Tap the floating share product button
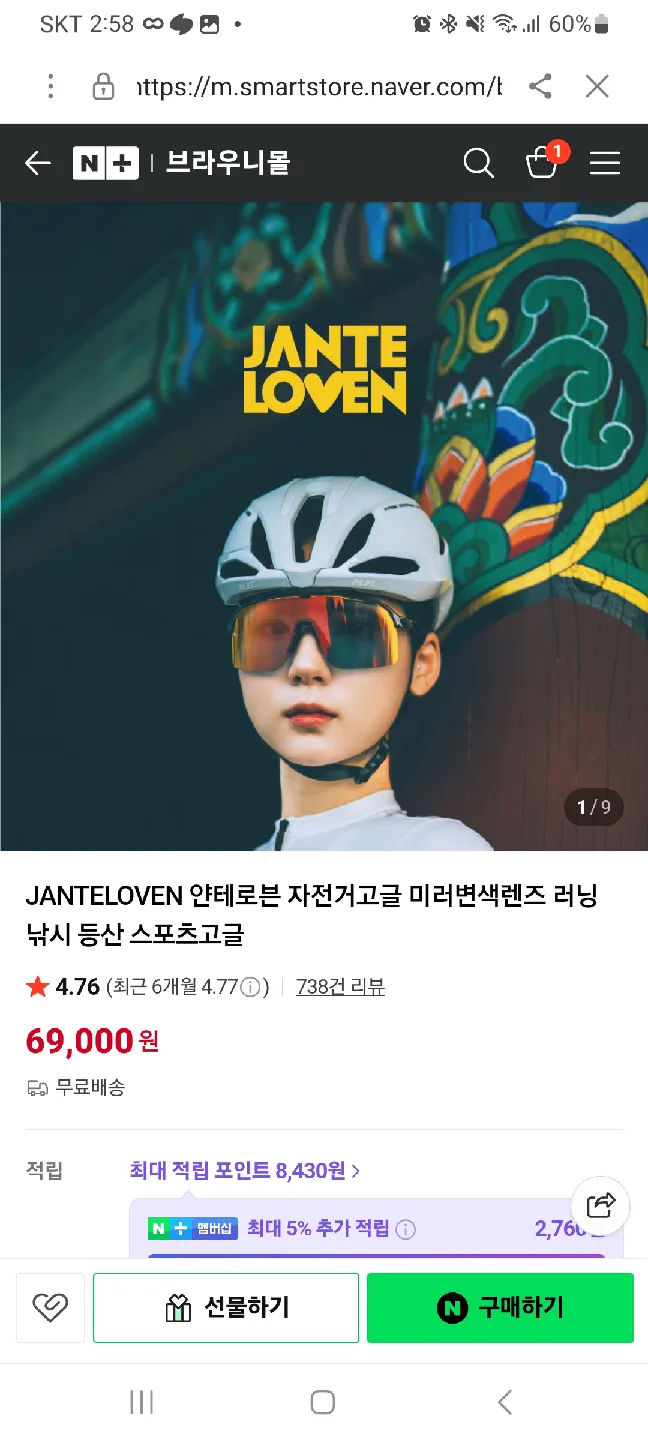Screen dimensions: 648x1440 600,1205
